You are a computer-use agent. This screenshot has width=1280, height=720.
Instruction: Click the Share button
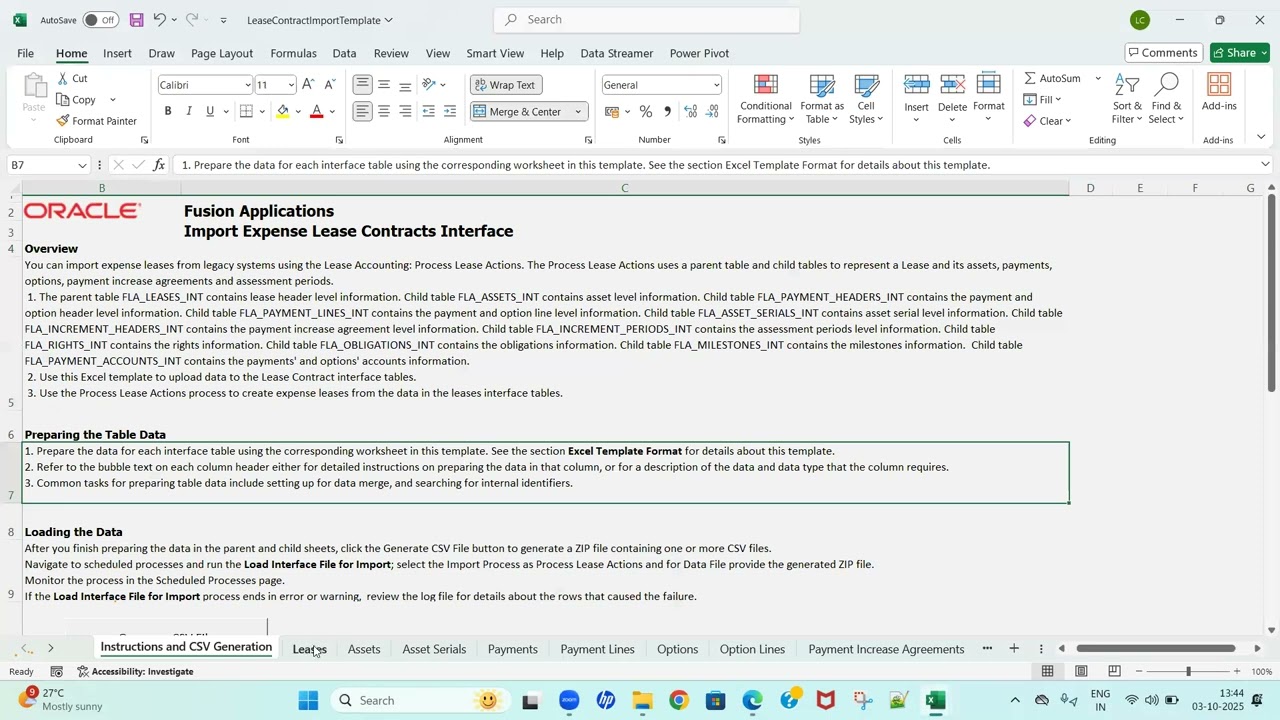tap(1240, 53)
